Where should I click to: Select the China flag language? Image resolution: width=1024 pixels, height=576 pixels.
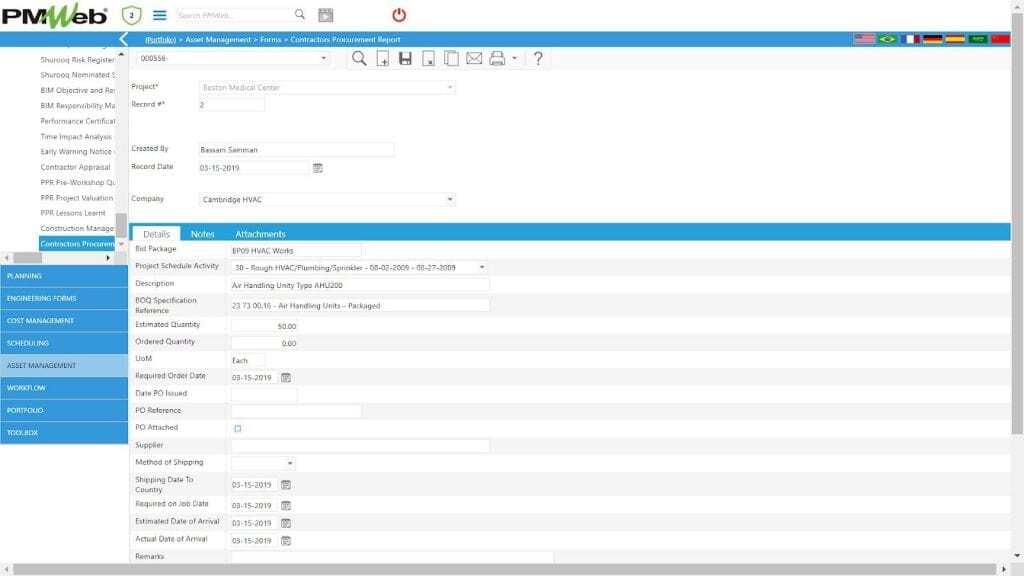[1000, 39]
